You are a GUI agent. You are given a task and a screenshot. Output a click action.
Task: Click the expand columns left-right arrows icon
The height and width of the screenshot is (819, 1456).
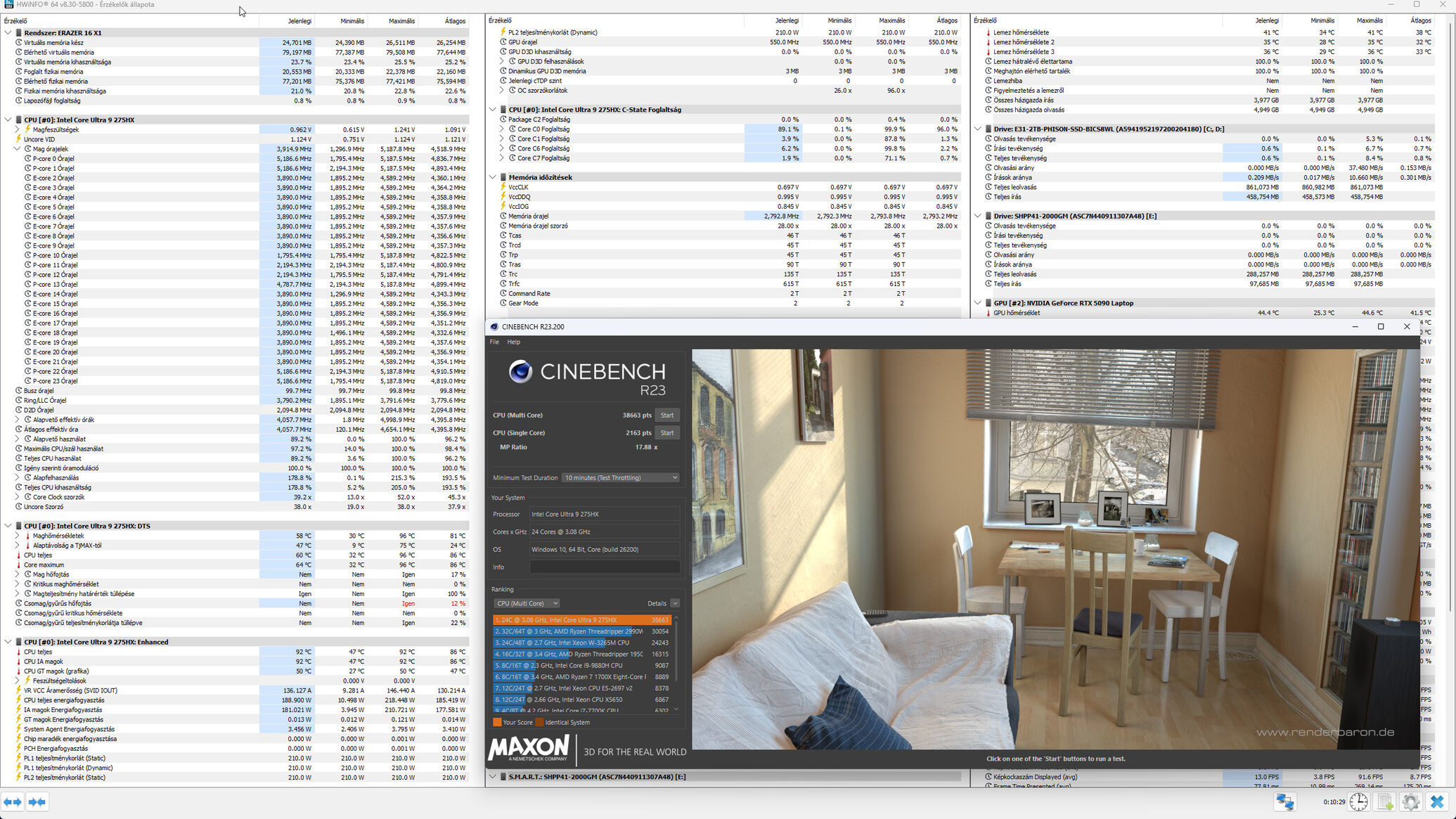13,801
